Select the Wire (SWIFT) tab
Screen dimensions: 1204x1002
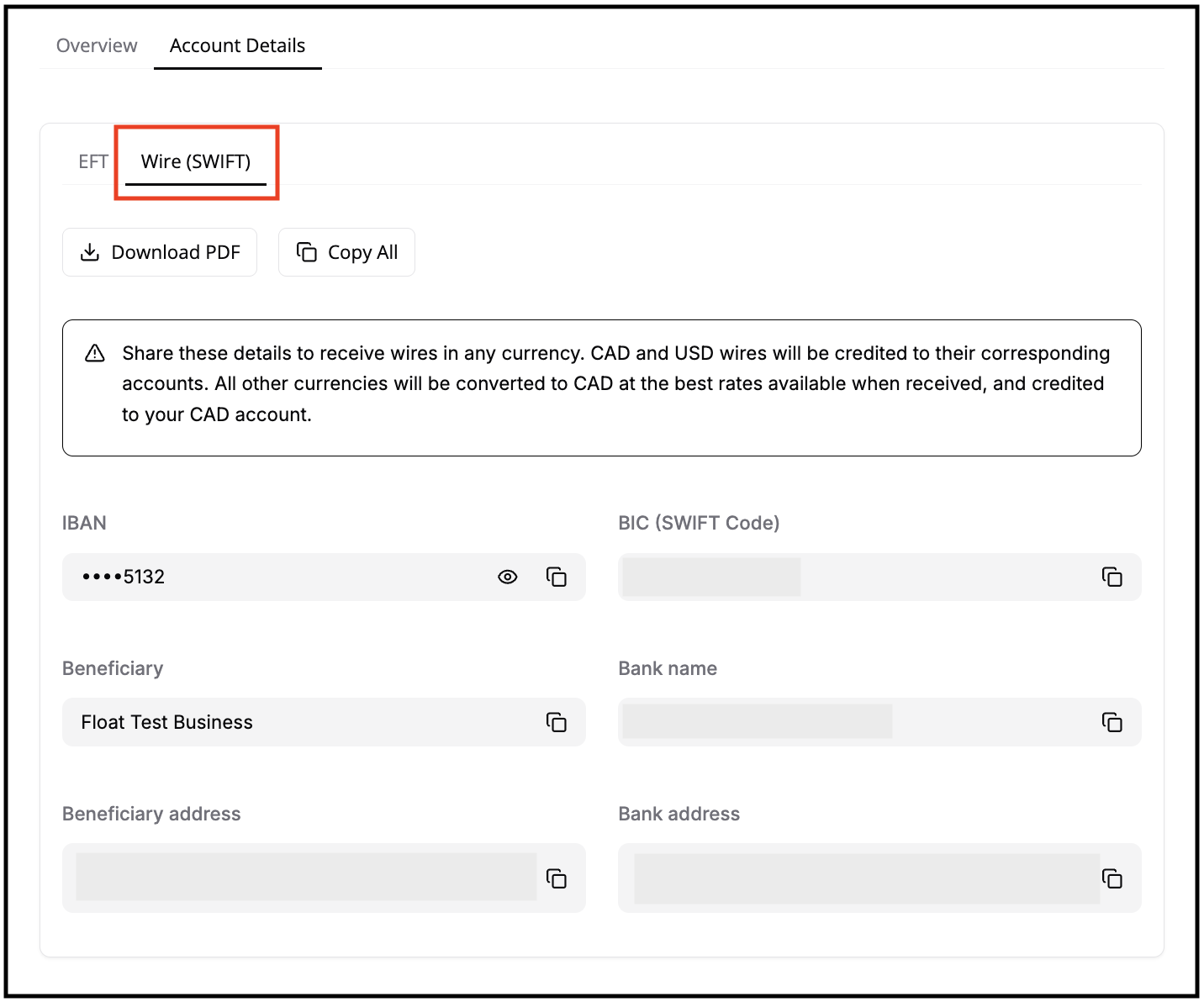pyautogui.click(x=196, y=161)
